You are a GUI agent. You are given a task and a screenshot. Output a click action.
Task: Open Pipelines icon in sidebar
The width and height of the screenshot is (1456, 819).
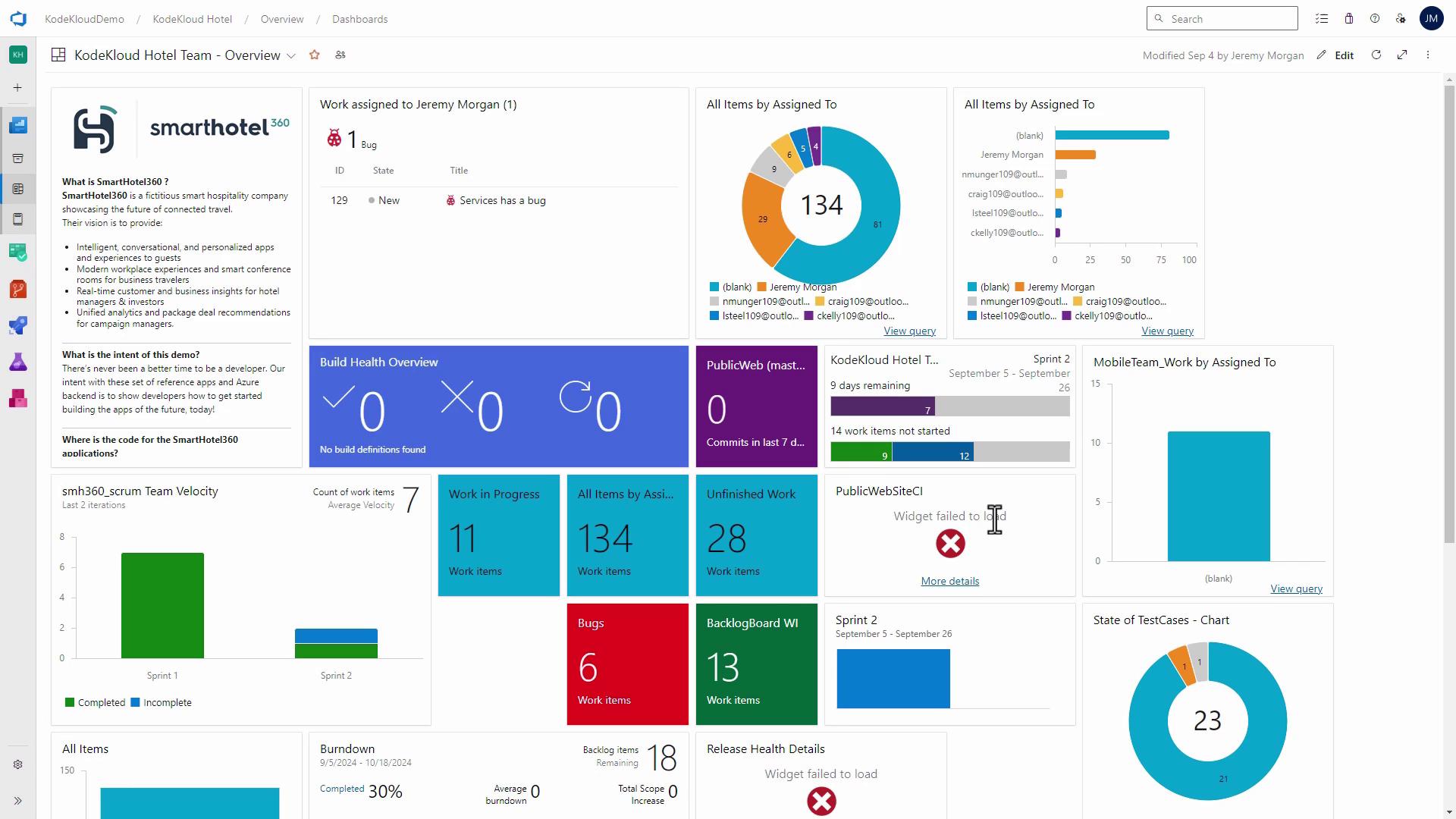(18, 325)
